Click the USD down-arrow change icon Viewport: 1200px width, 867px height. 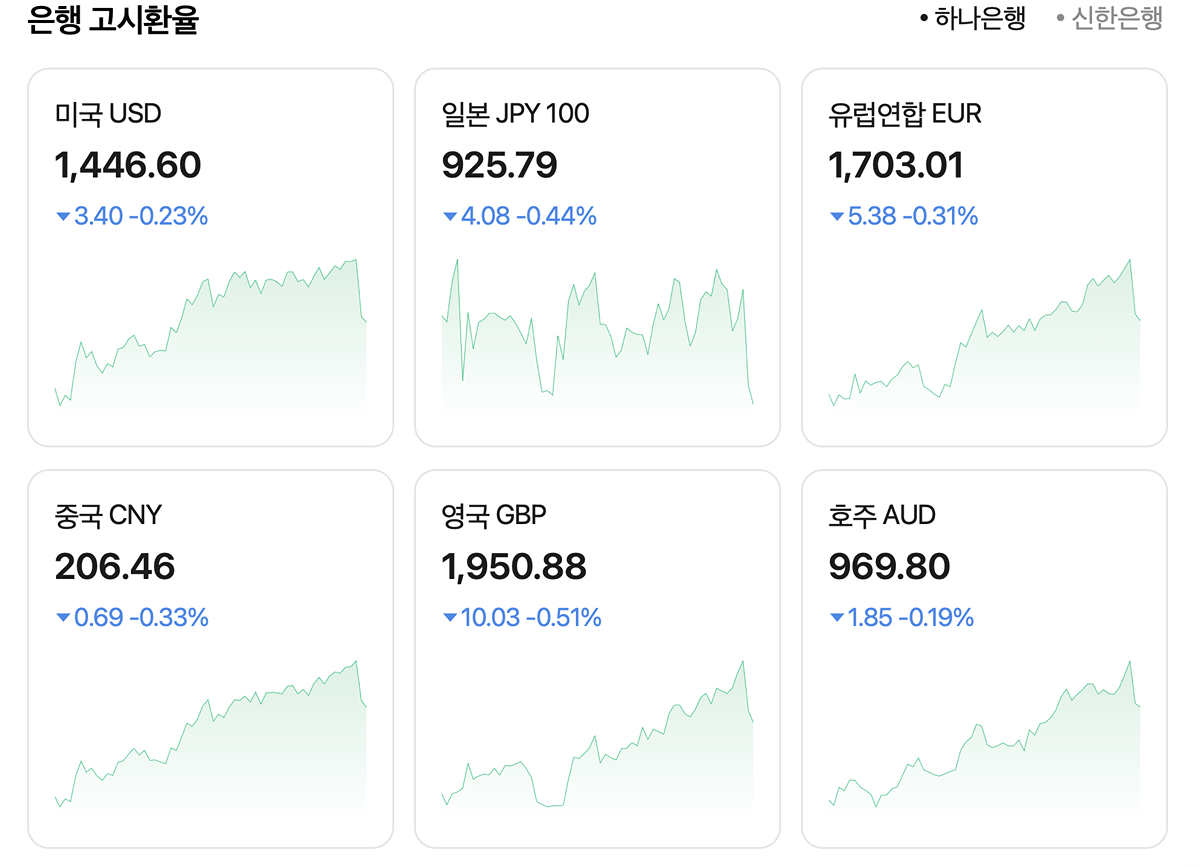click(x=63, y=216)
